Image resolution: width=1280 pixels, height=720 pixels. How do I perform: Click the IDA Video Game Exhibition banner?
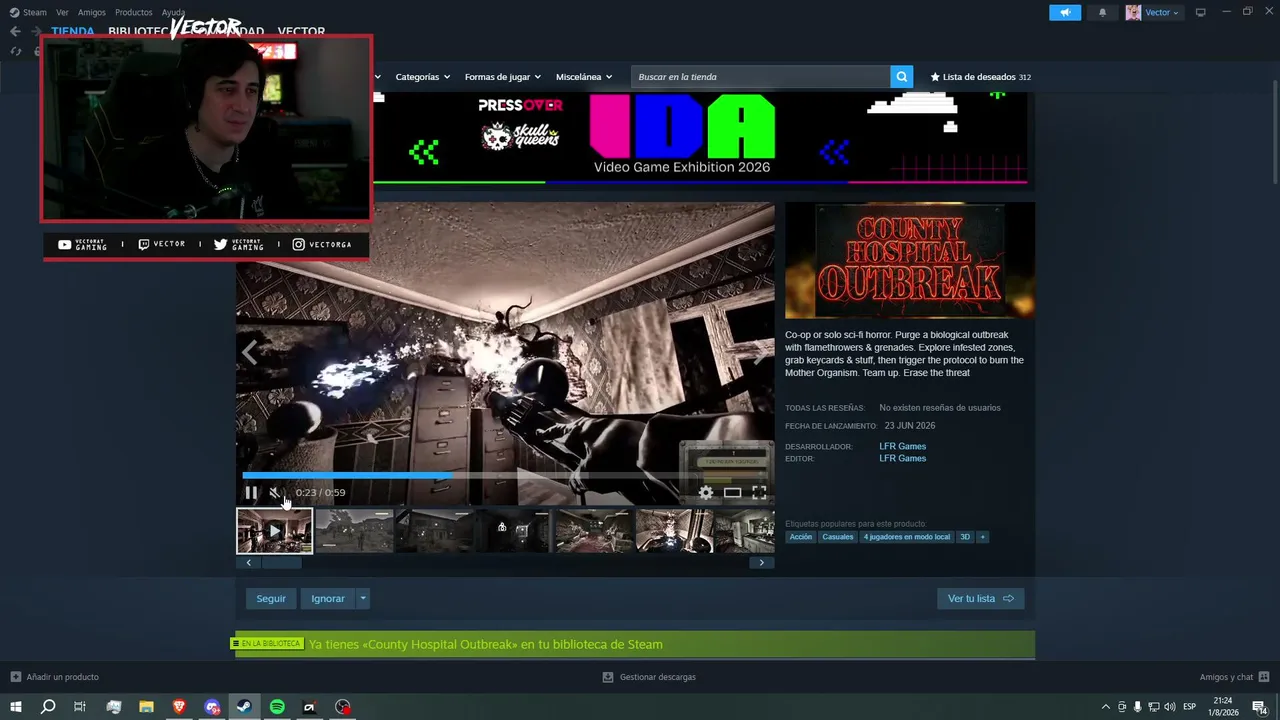(700, 139)
